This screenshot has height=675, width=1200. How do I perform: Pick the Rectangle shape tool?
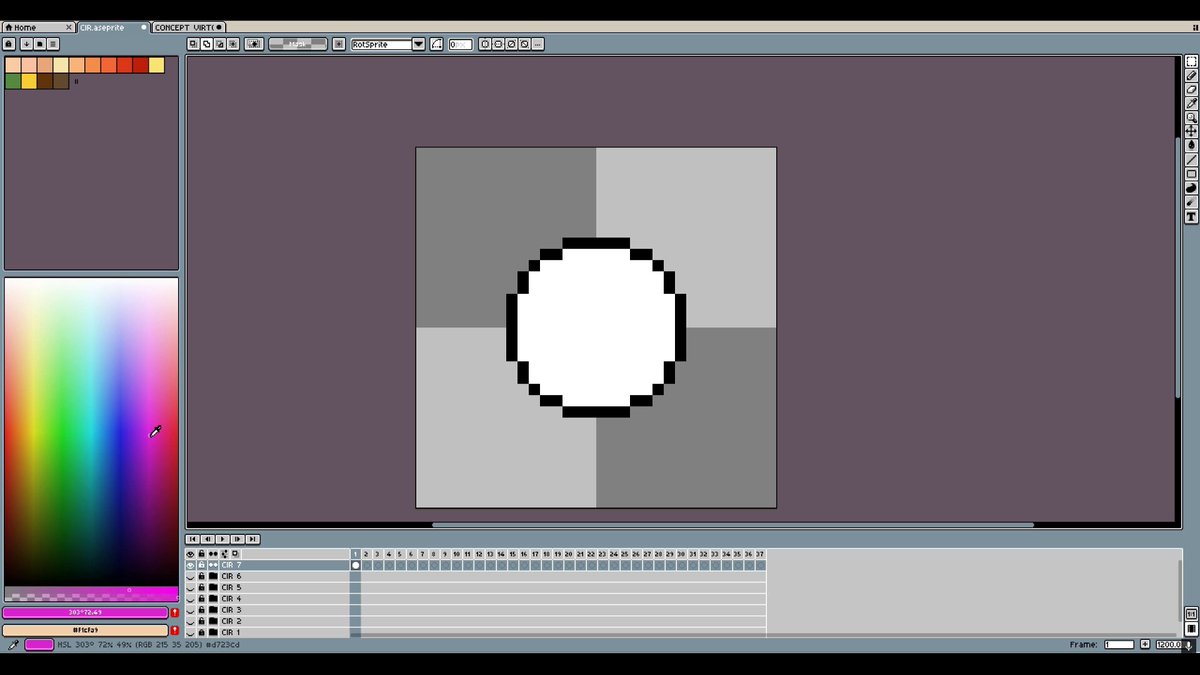click(1191, 174)
